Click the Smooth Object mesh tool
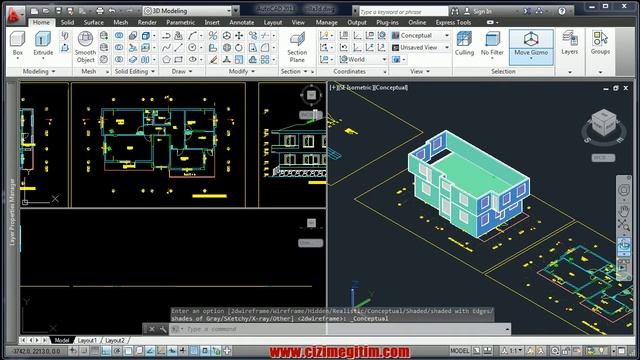The height and width of the screenshot is (360, 640). 85,47
